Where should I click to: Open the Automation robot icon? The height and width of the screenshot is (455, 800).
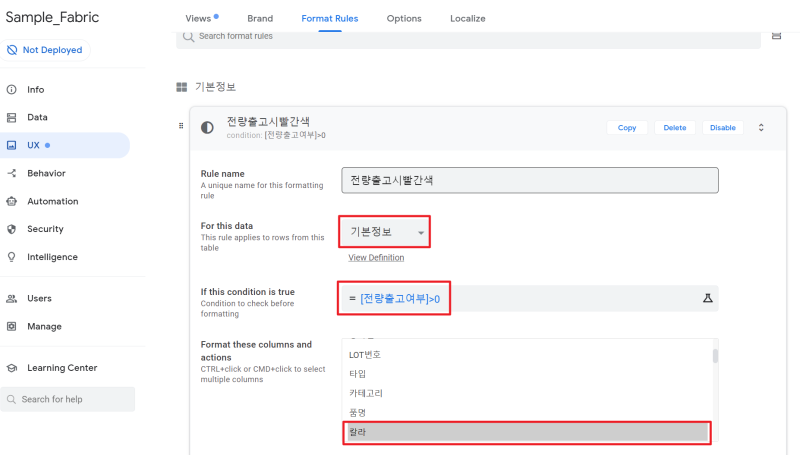coord(11,201)
